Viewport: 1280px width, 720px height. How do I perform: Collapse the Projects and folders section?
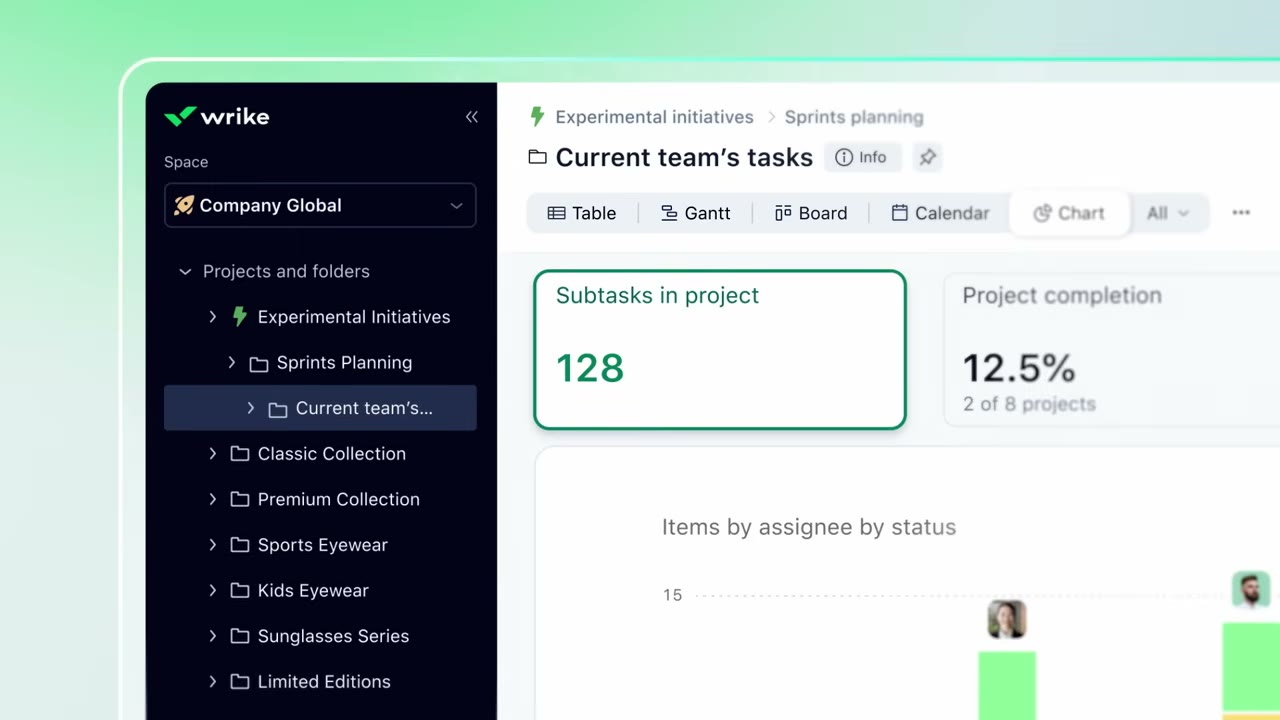coord(185,271)
